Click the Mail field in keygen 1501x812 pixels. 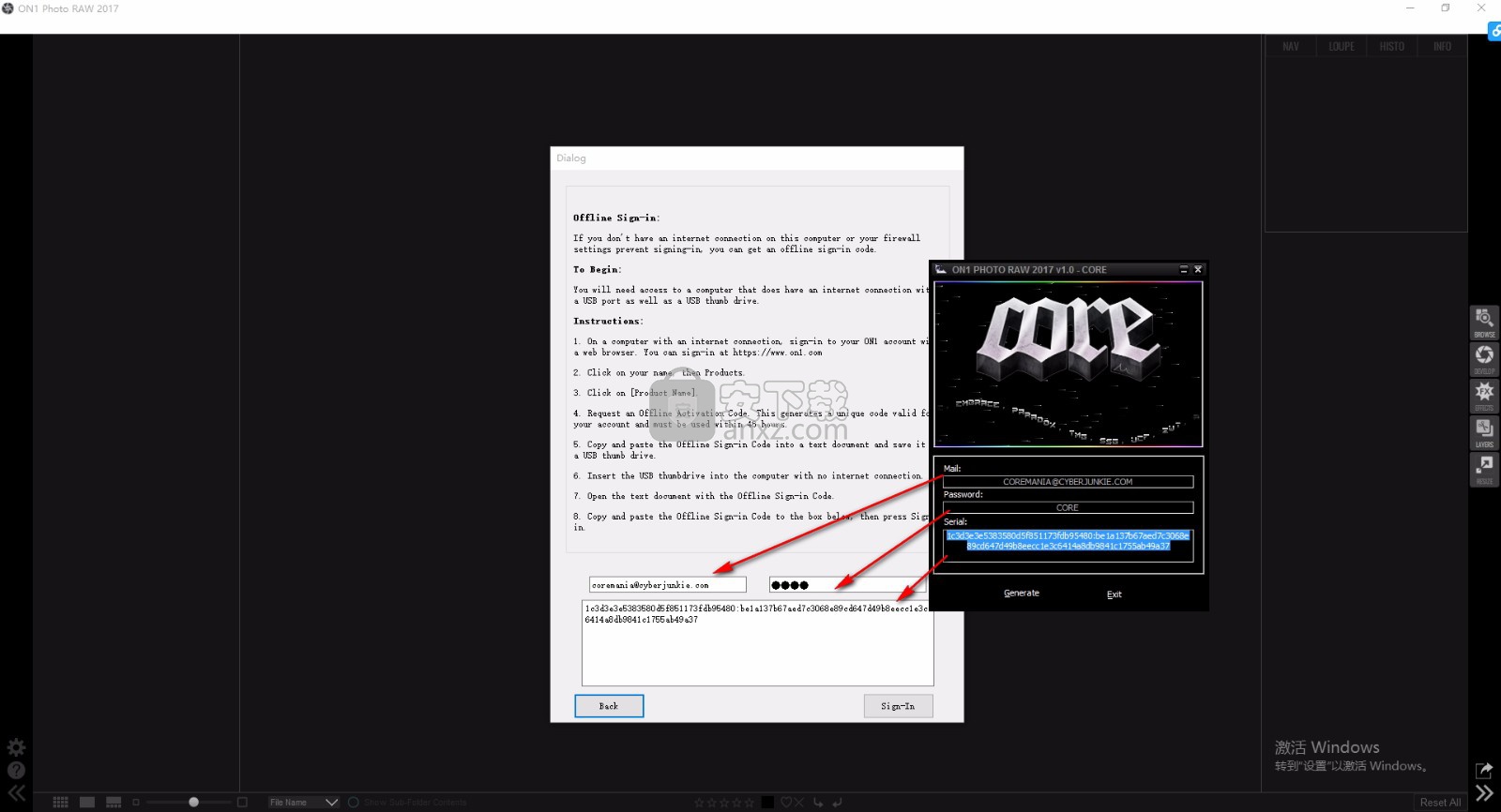point(1068,482)
